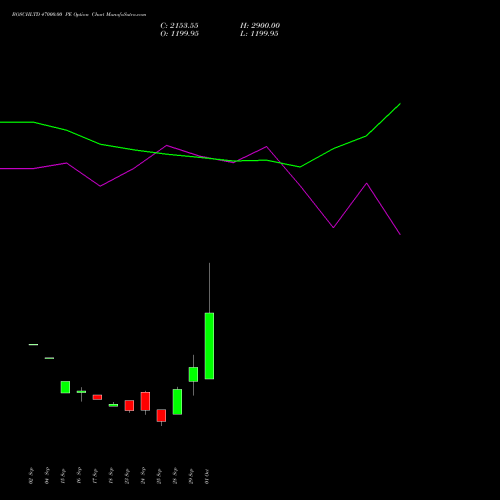Click the 25 Sep date label
Viewport: 500px width, 500px height.
point(159,476)
